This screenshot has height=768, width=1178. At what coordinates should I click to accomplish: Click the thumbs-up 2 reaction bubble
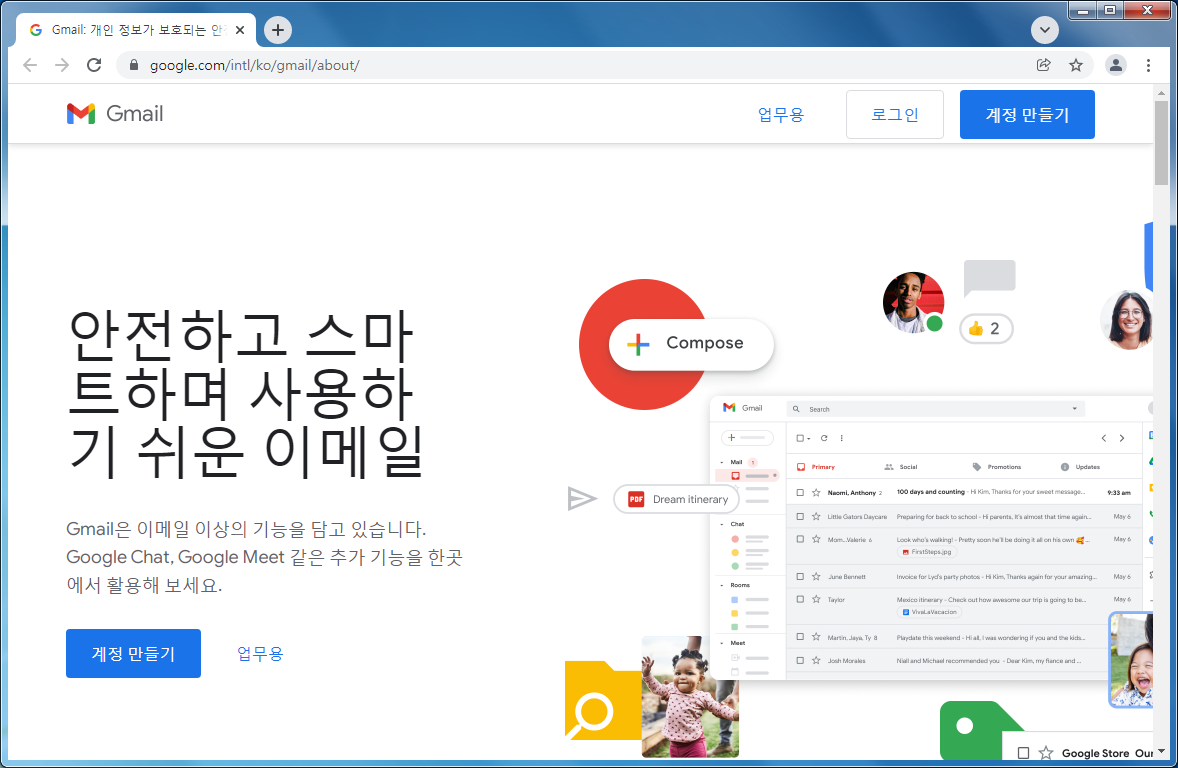pyautogui.click(x=986, y=328)
